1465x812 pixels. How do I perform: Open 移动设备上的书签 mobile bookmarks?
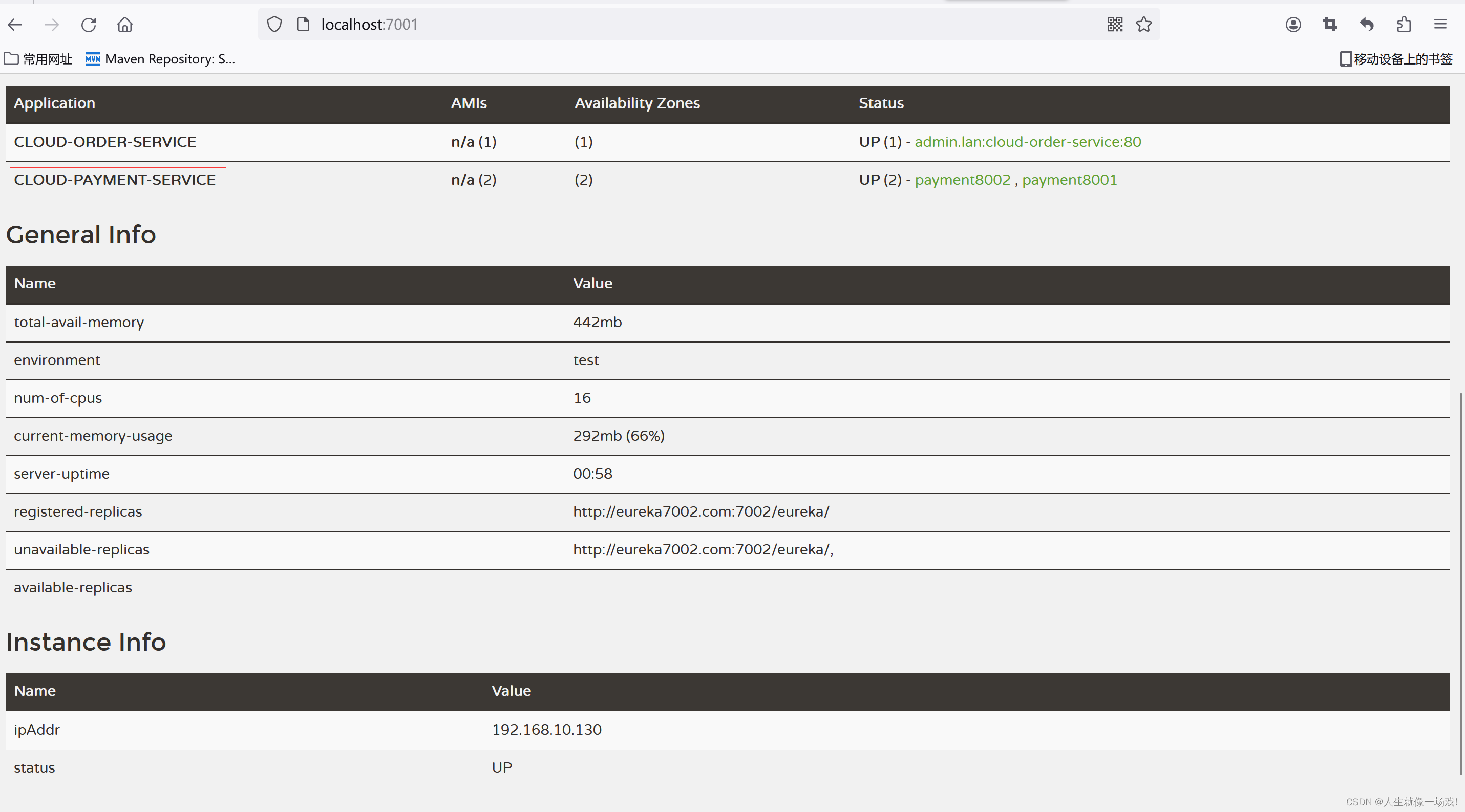[1396, 59]
